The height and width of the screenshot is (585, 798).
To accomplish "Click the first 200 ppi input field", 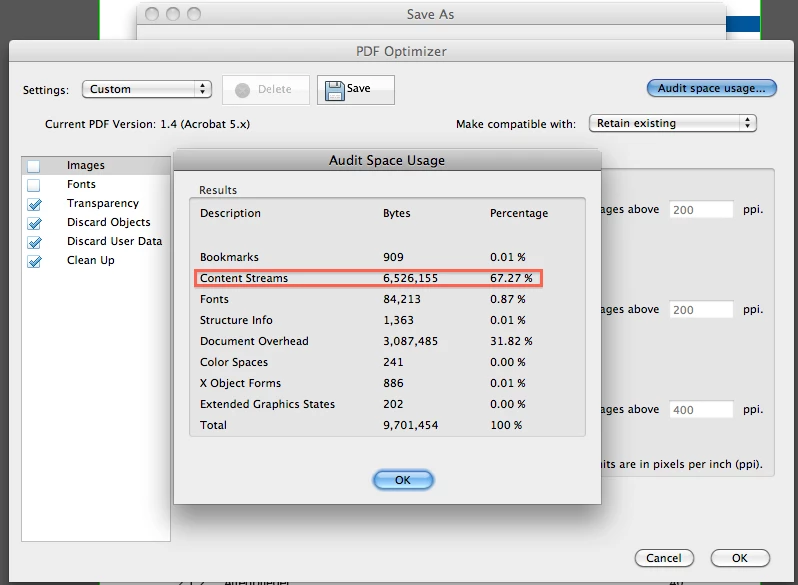I will point(701,210).
